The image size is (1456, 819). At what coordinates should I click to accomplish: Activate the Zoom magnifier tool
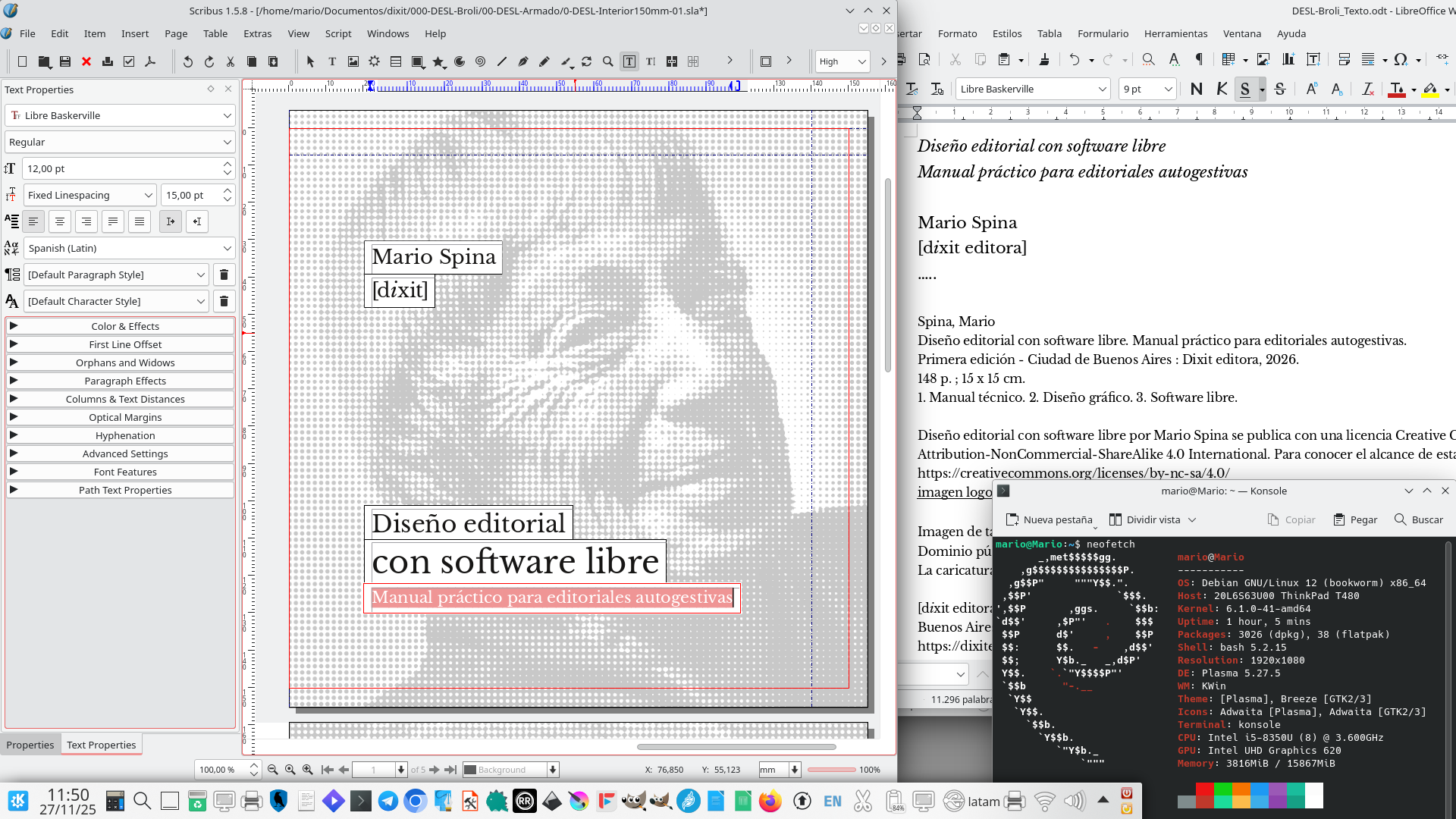[607, 61]
